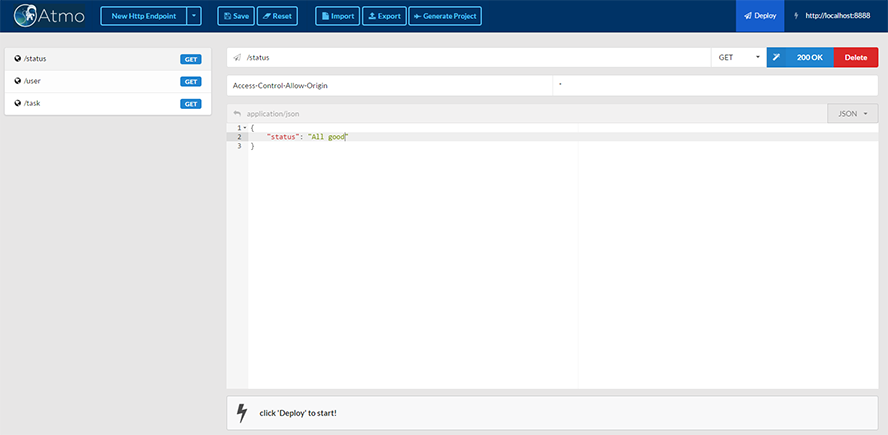Image resolution: width=888 pixels, height=435 pixels.
Task: Select the /task endpoint in the list
Action: 108,104
